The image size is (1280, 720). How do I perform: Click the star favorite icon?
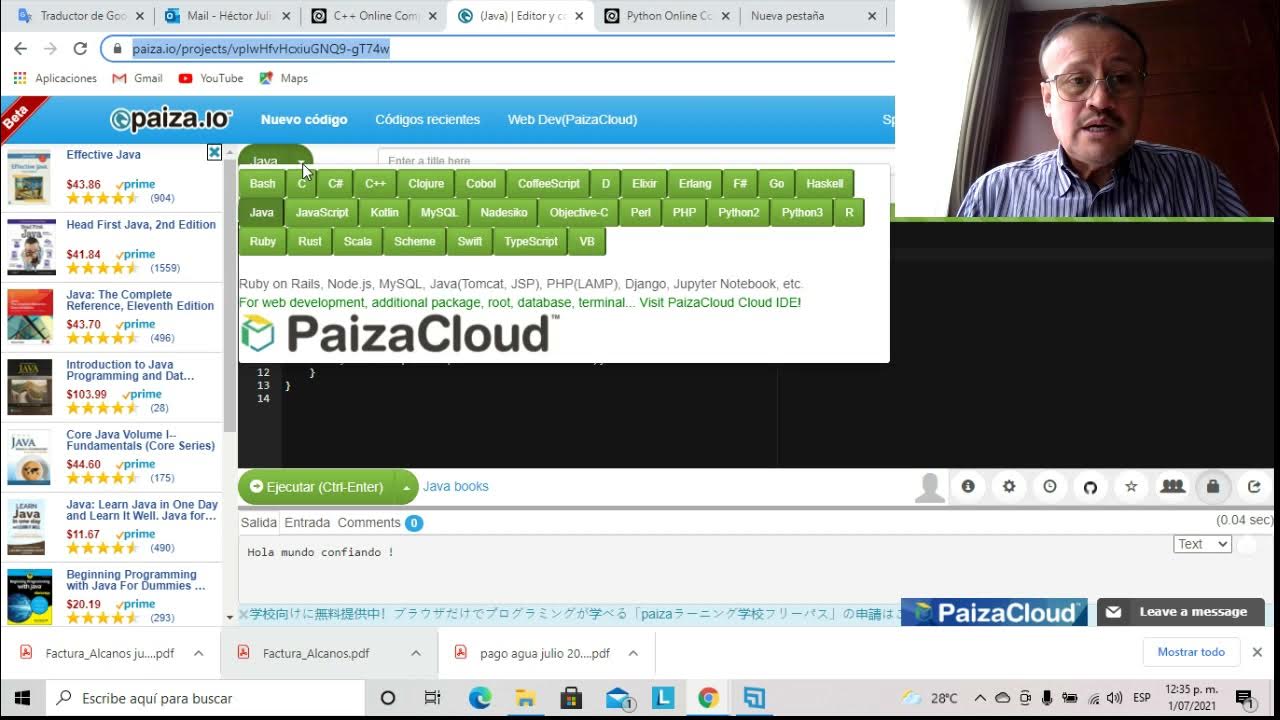[1131, 486]
